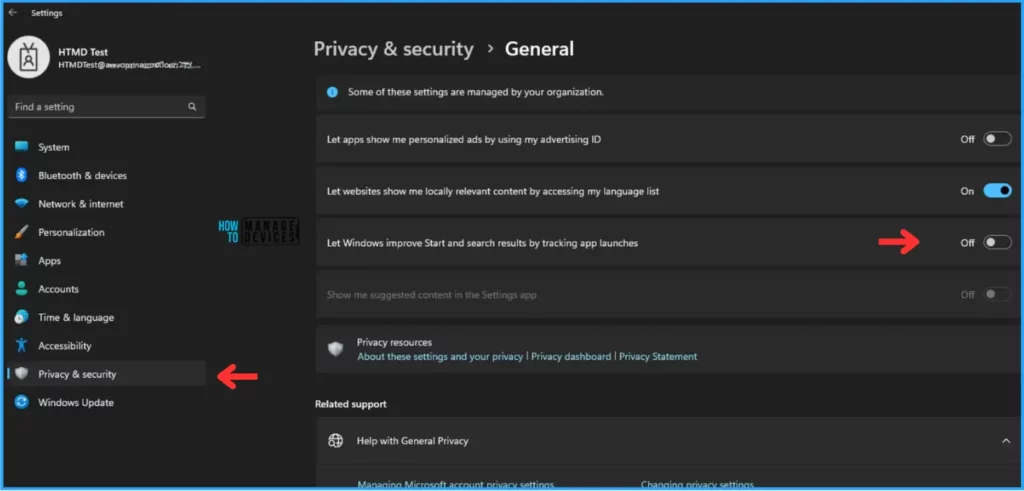Click the Personalization paintbrush icon
1024x491 pixels.
pyautogui.click(x=22, y=232)
